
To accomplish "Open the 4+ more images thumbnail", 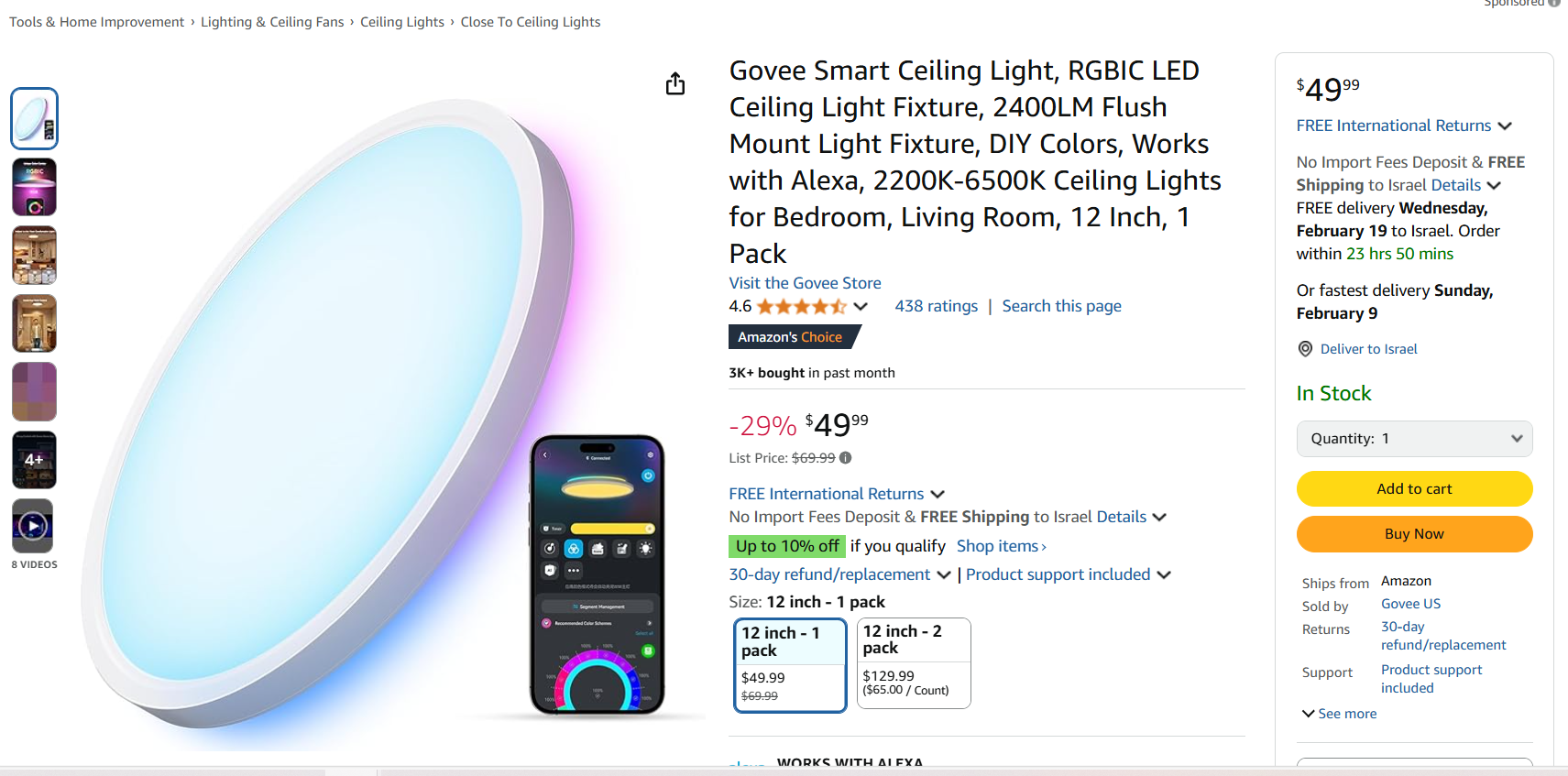I will coord(34,460).
